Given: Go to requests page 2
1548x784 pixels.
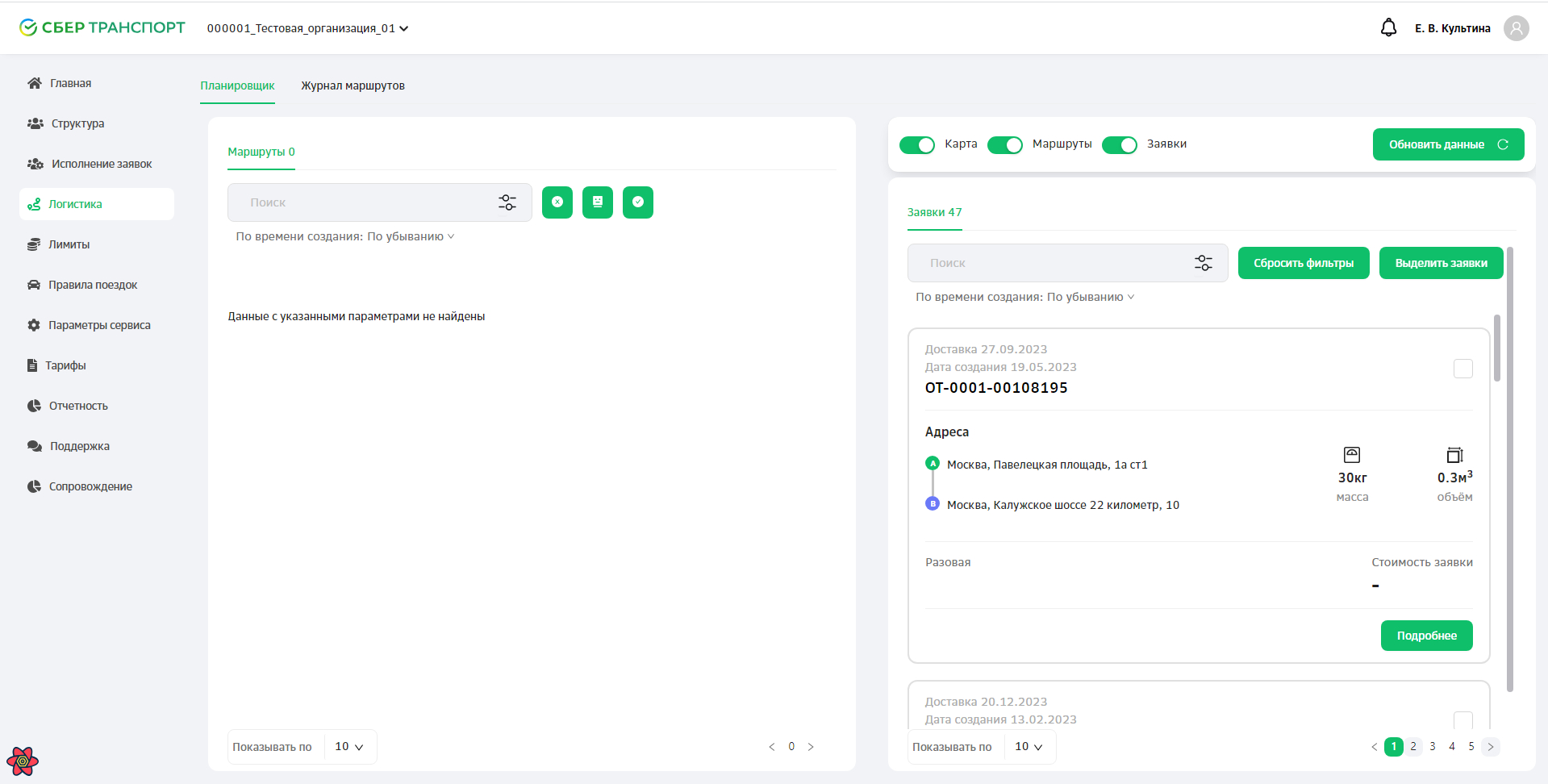Looking at the screenshot, I should [1413, 747].
